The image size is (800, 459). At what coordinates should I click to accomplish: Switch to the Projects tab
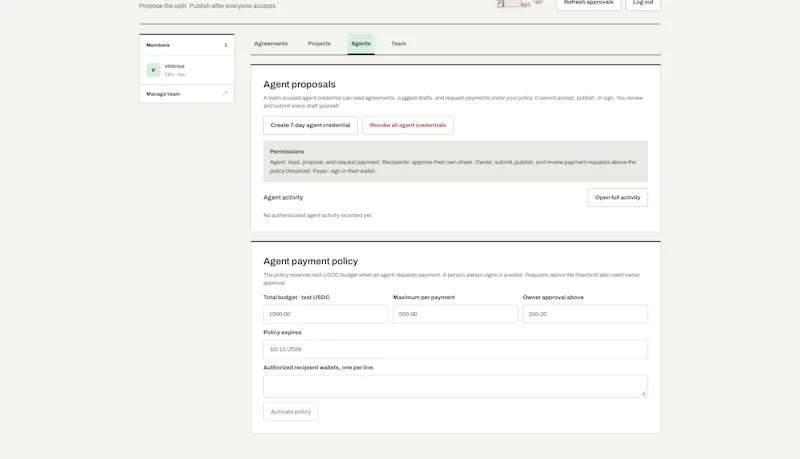(319, 44)
